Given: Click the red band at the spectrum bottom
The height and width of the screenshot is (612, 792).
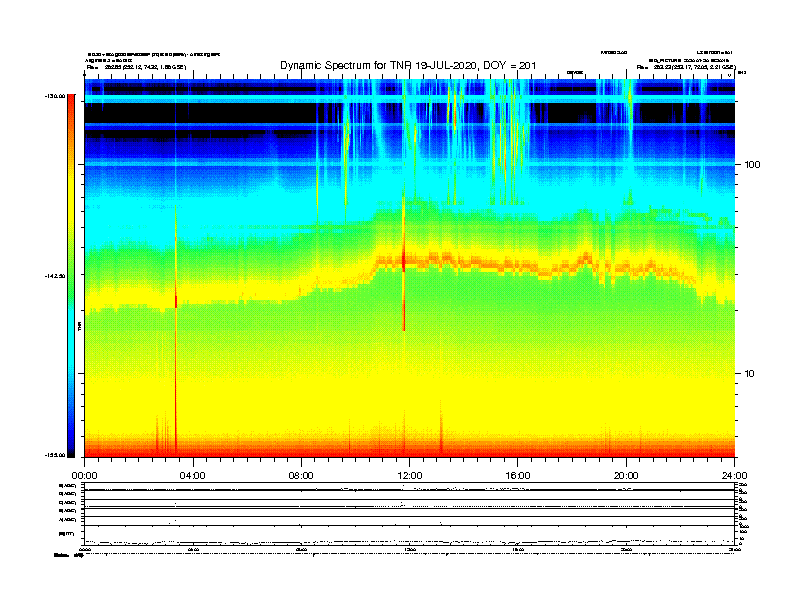Looking at the screenshot, I should tap(400, 449).
